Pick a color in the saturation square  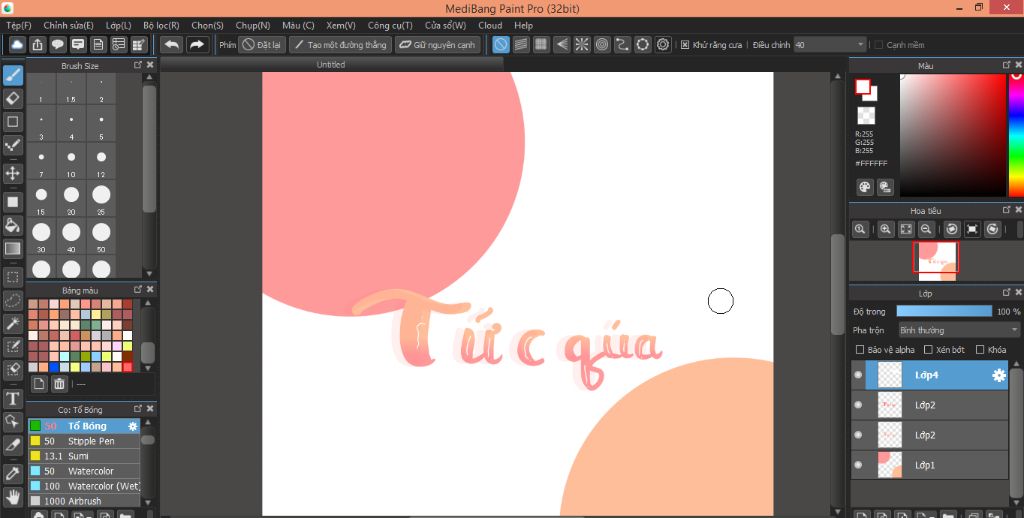(x=953, y=135)
